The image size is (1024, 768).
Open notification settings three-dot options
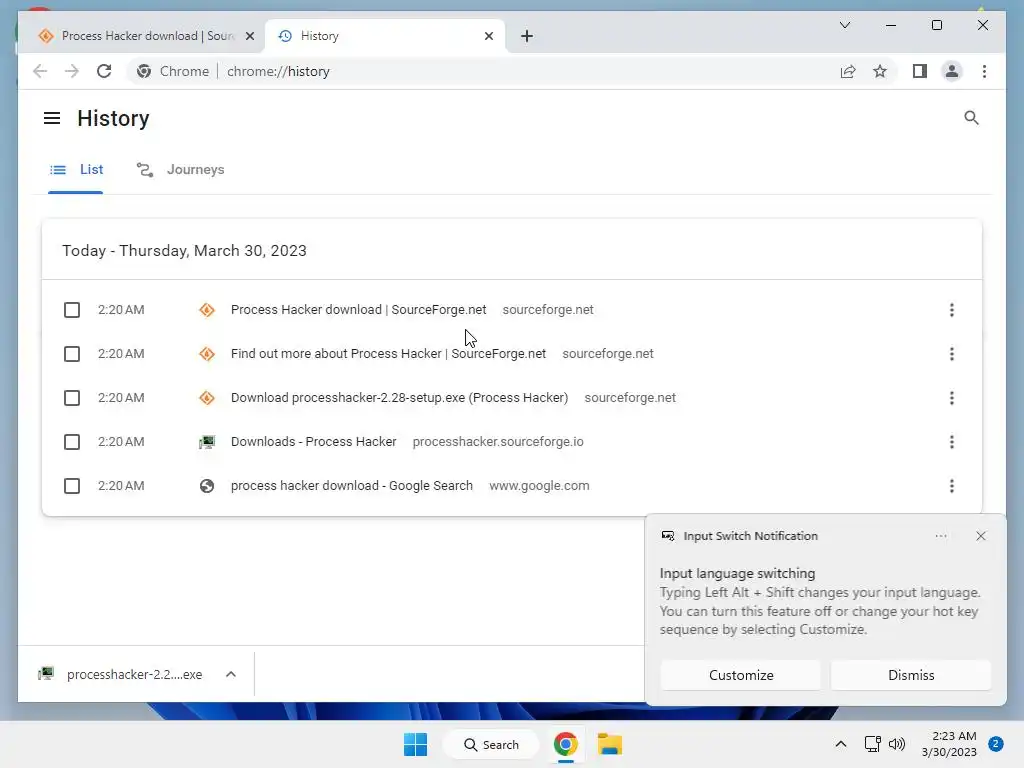pyautogui.click(x=940, y=536)
